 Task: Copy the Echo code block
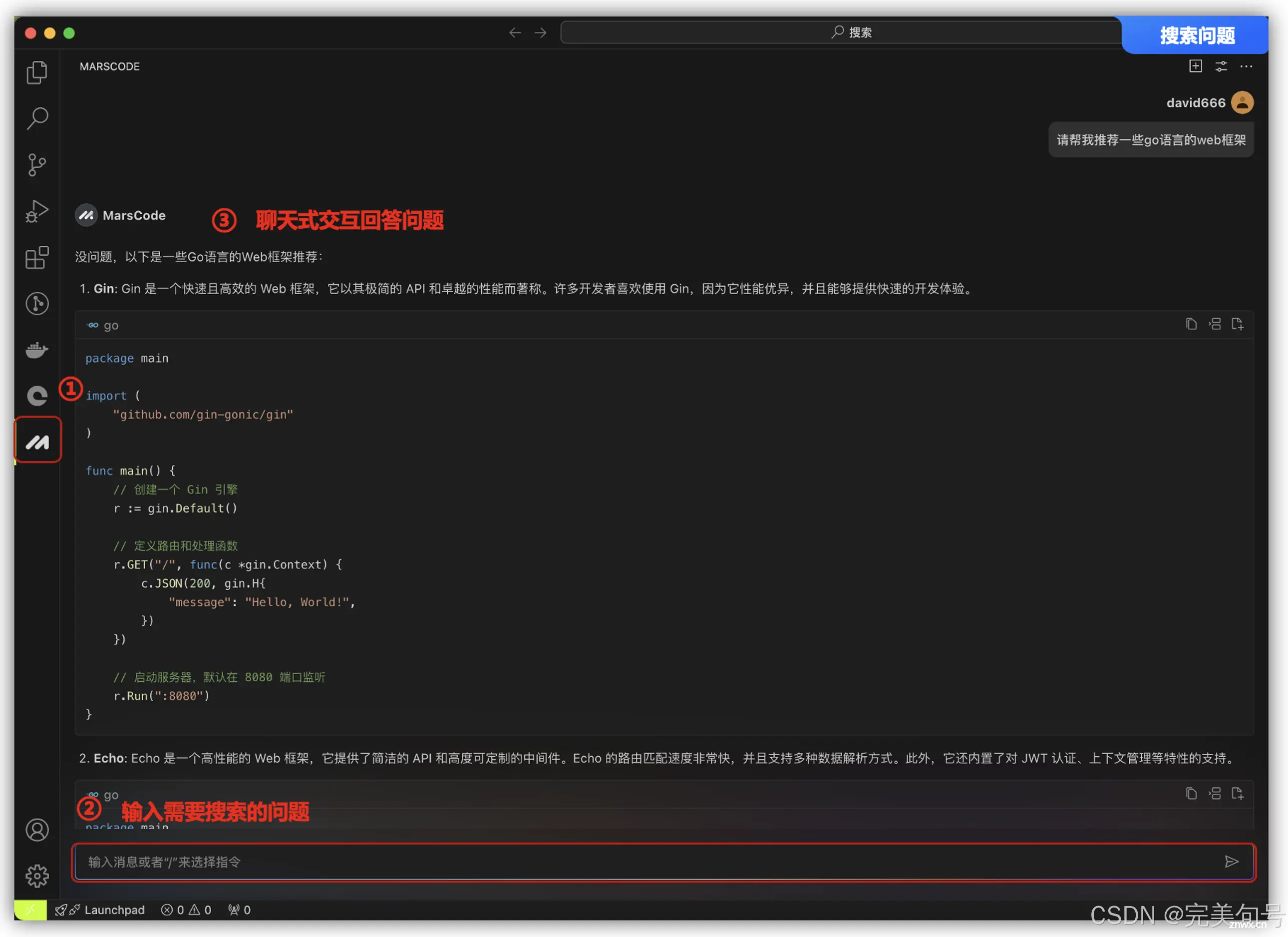coord(1192,793)
